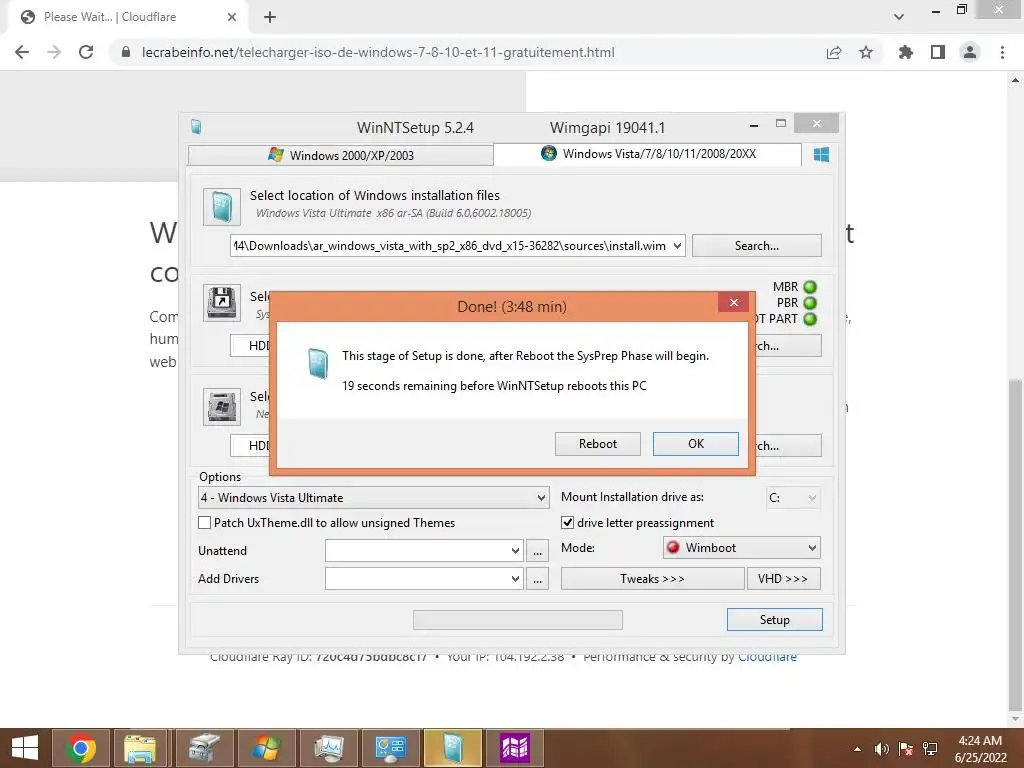
Task: Open the Tweaks >>> panel
Action: click(652, 579)
